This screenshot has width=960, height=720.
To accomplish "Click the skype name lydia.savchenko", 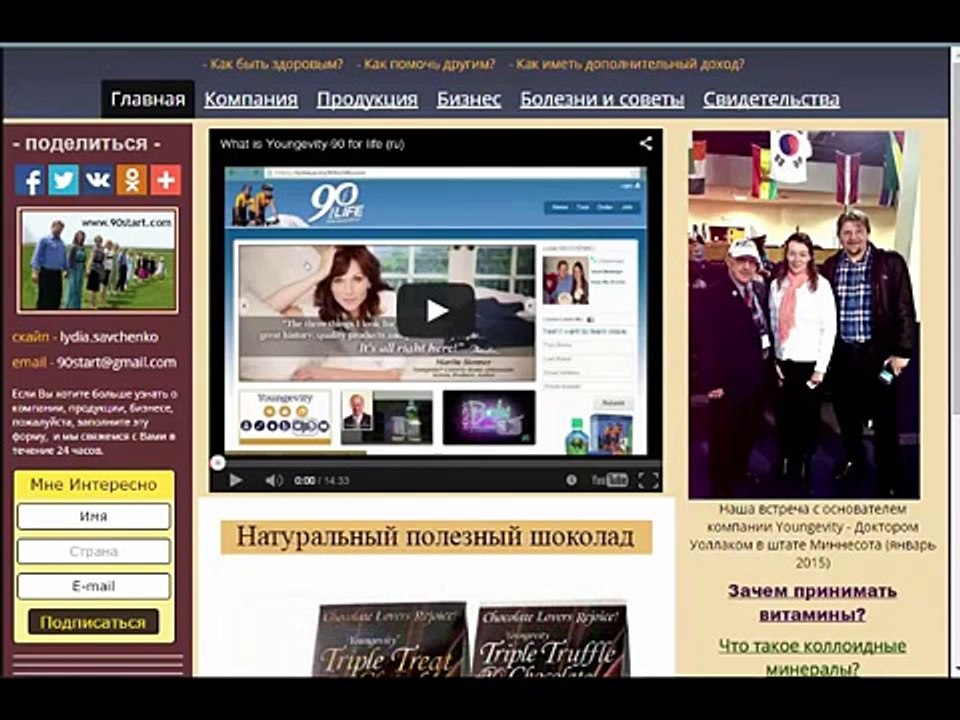I will click(109, 337).
